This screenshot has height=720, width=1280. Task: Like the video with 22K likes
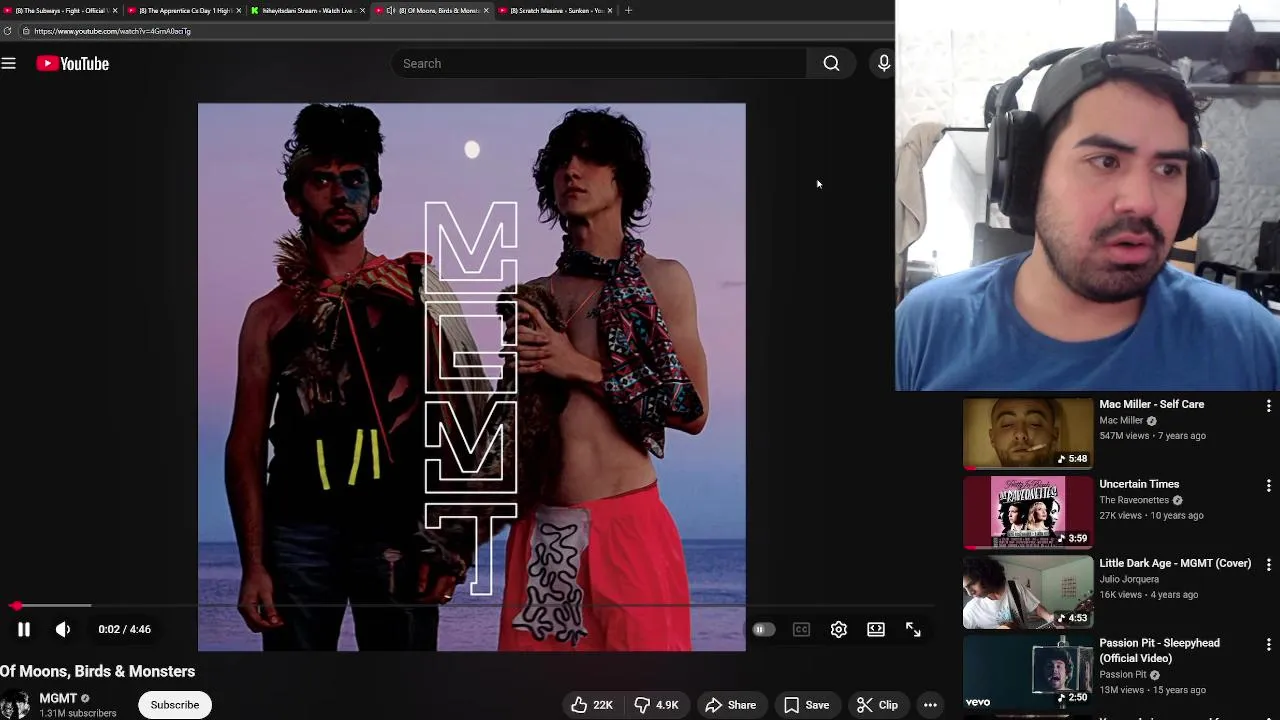(592, 705)
